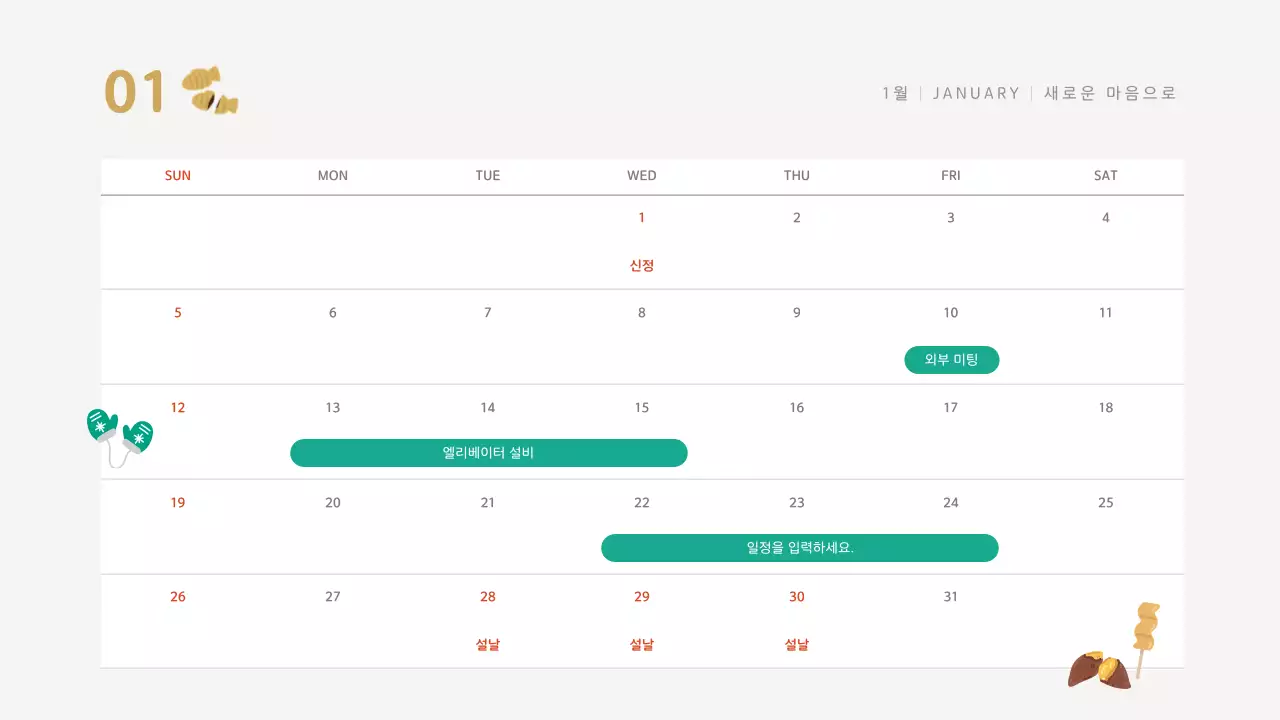Select the WED column header
Screen dimensions: 1280x720
click(x=642, y=176)
